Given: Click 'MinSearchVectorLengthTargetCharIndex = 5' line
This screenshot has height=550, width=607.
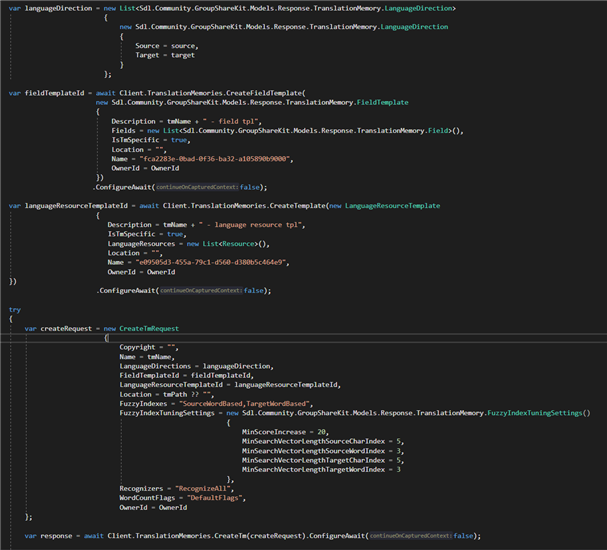Looking at the screenshot, I should 323,460.
